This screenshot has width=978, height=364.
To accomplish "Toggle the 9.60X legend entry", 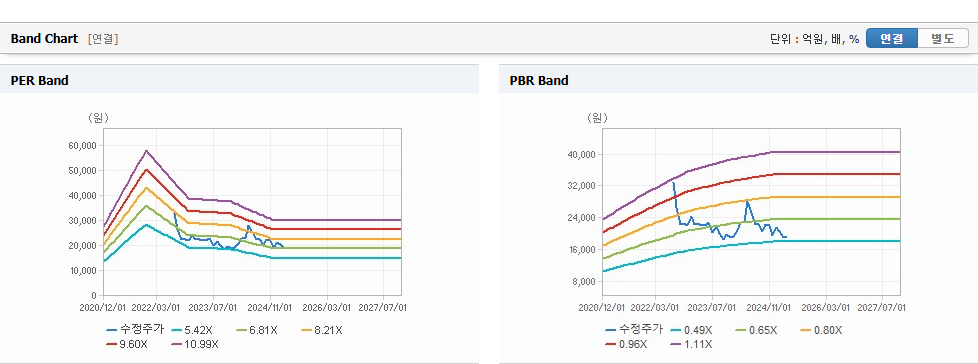I will [127, 343].
